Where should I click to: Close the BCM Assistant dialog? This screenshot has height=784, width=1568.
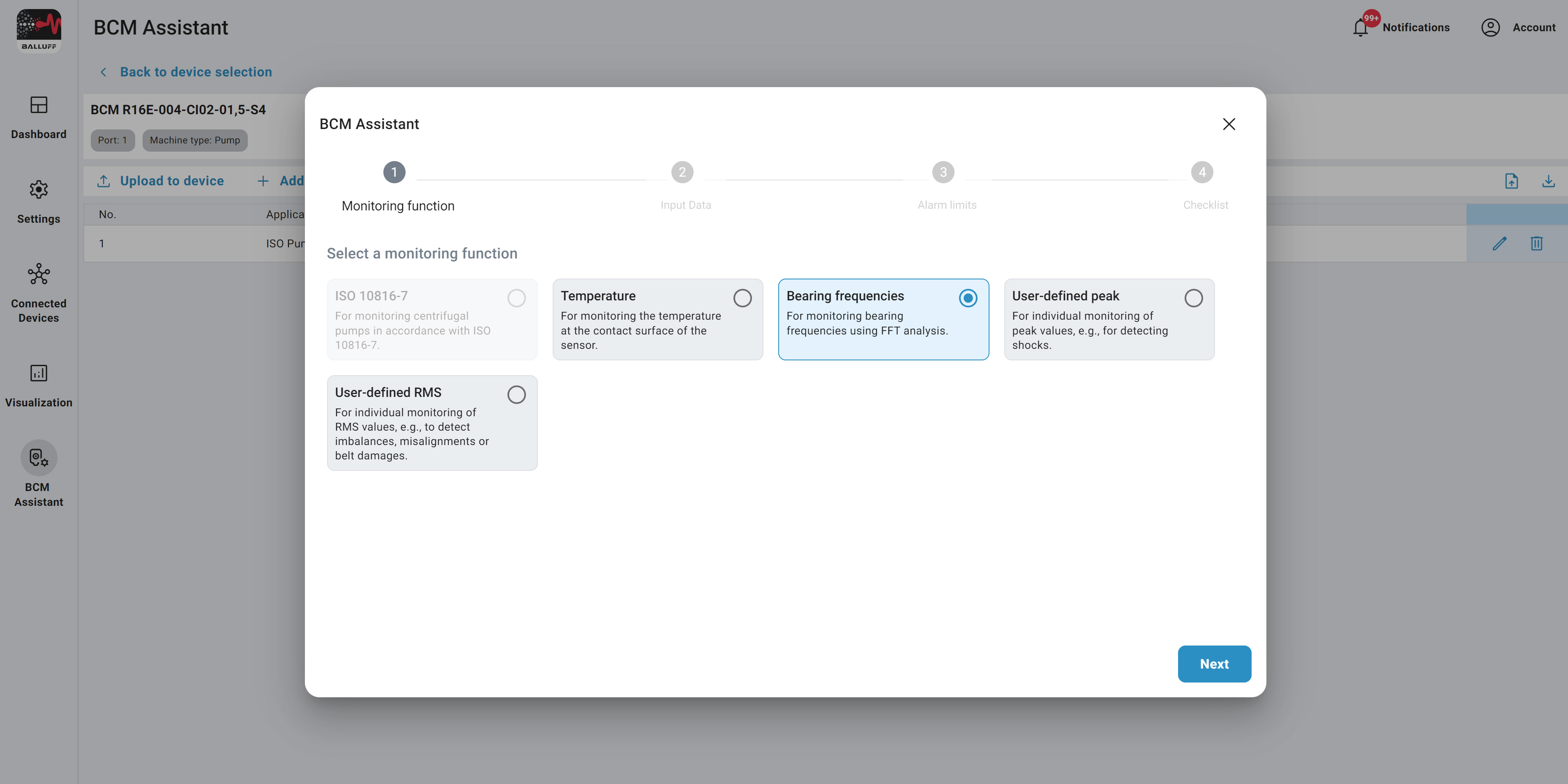coord(1228,124)
